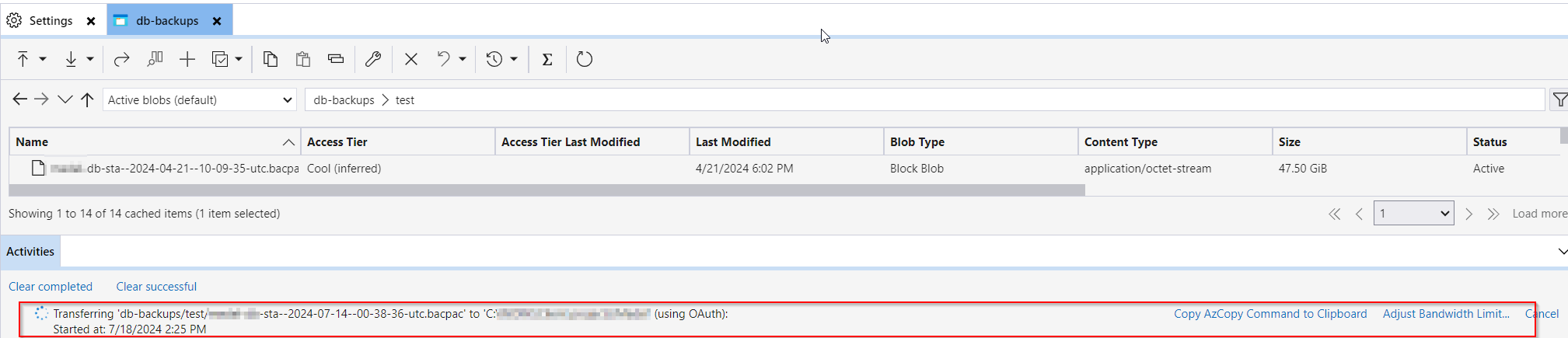1568x338 pixels.
Task: Click the Clear successful link
Action: 156,287
